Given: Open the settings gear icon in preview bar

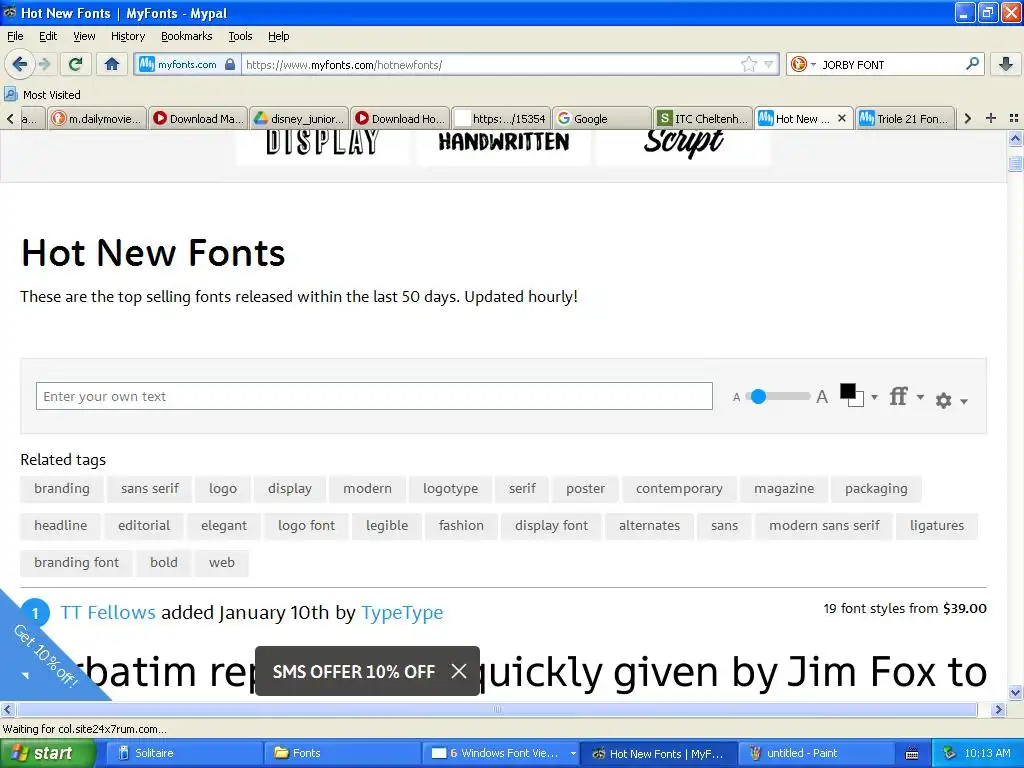Looking at the screenshot, I should [943, 400].
